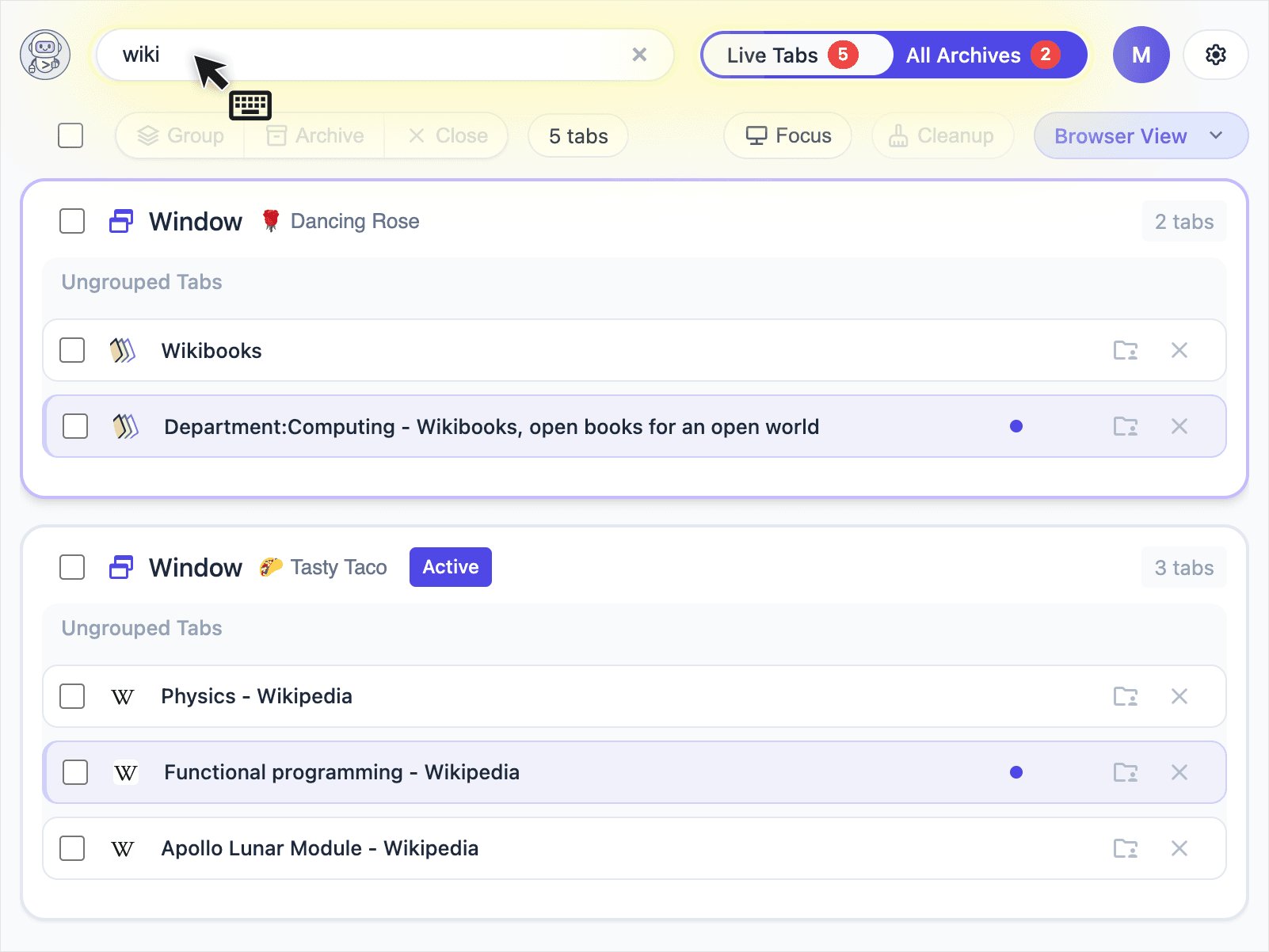
Task: Open the M profile avatar
Action: tap(1141, 55)
